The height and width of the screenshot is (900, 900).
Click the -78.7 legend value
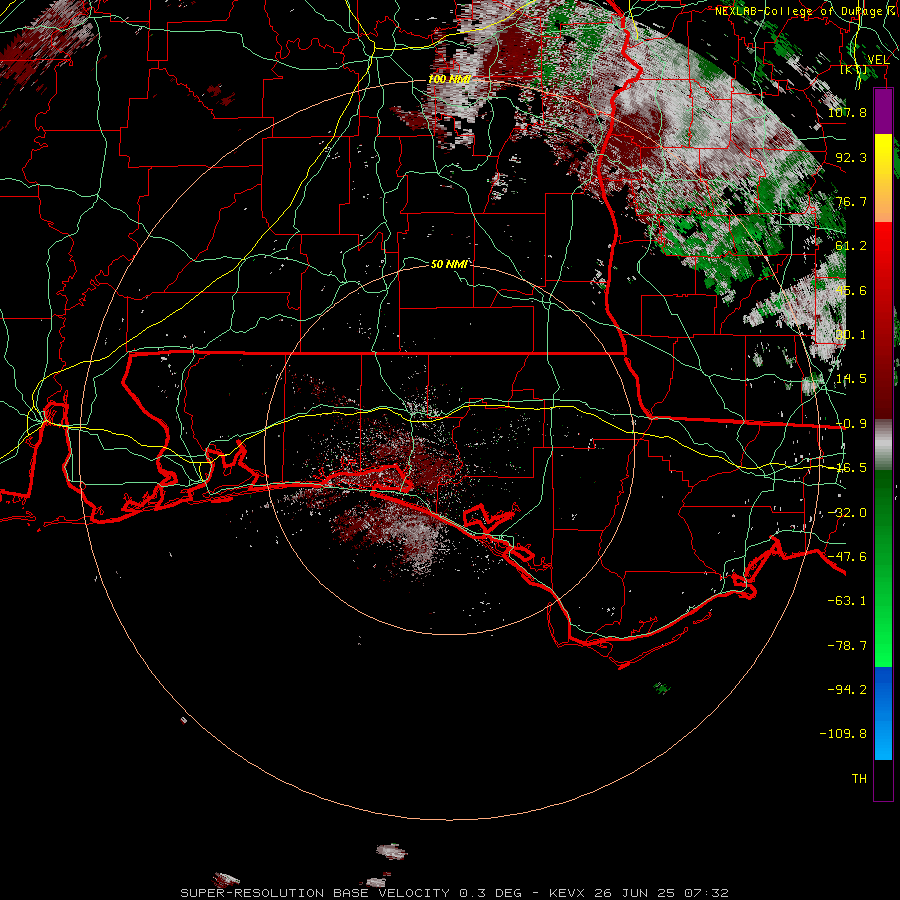coord(847,646)
